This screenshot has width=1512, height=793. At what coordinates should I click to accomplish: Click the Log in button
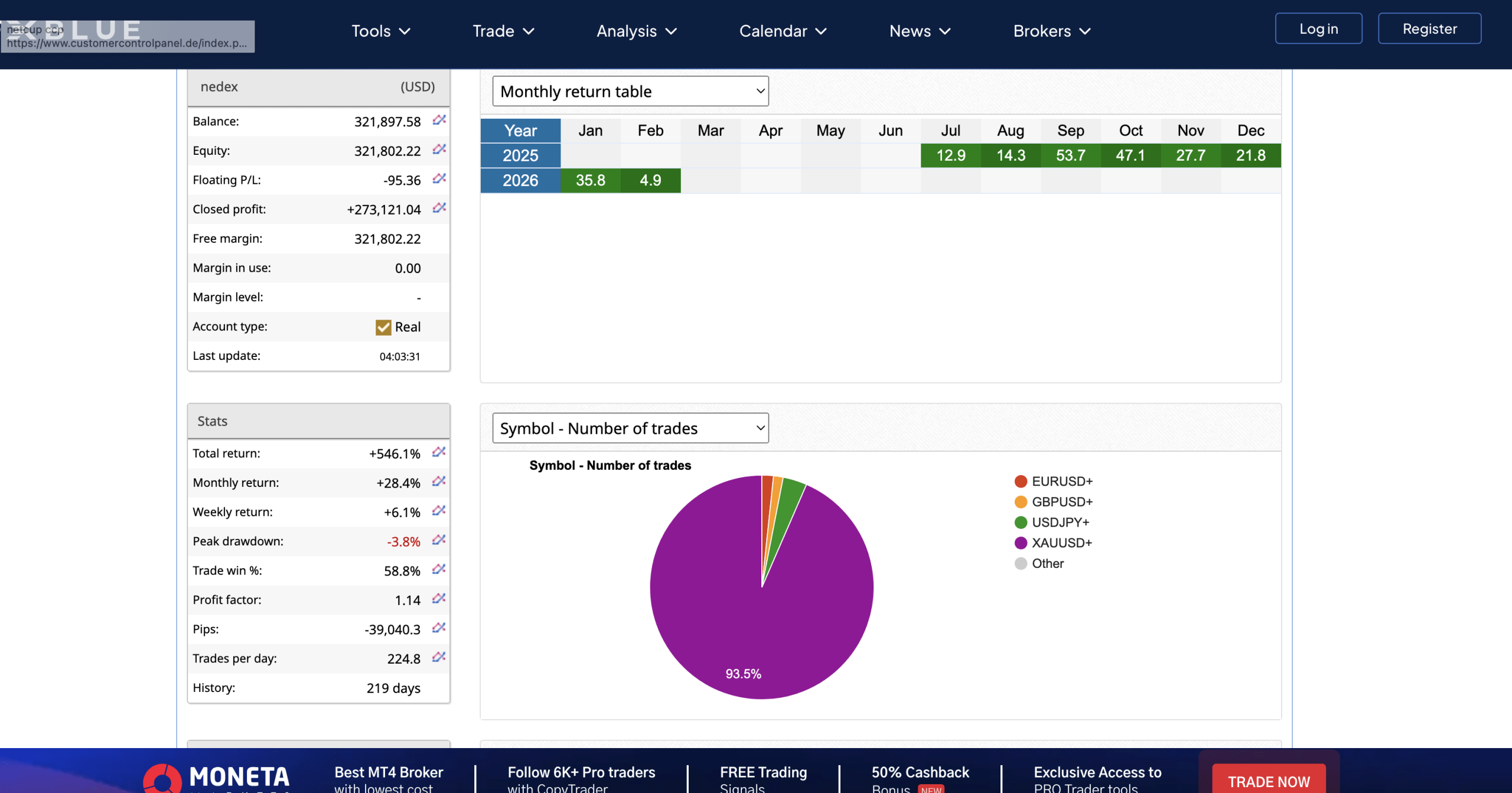point(1318,29)
